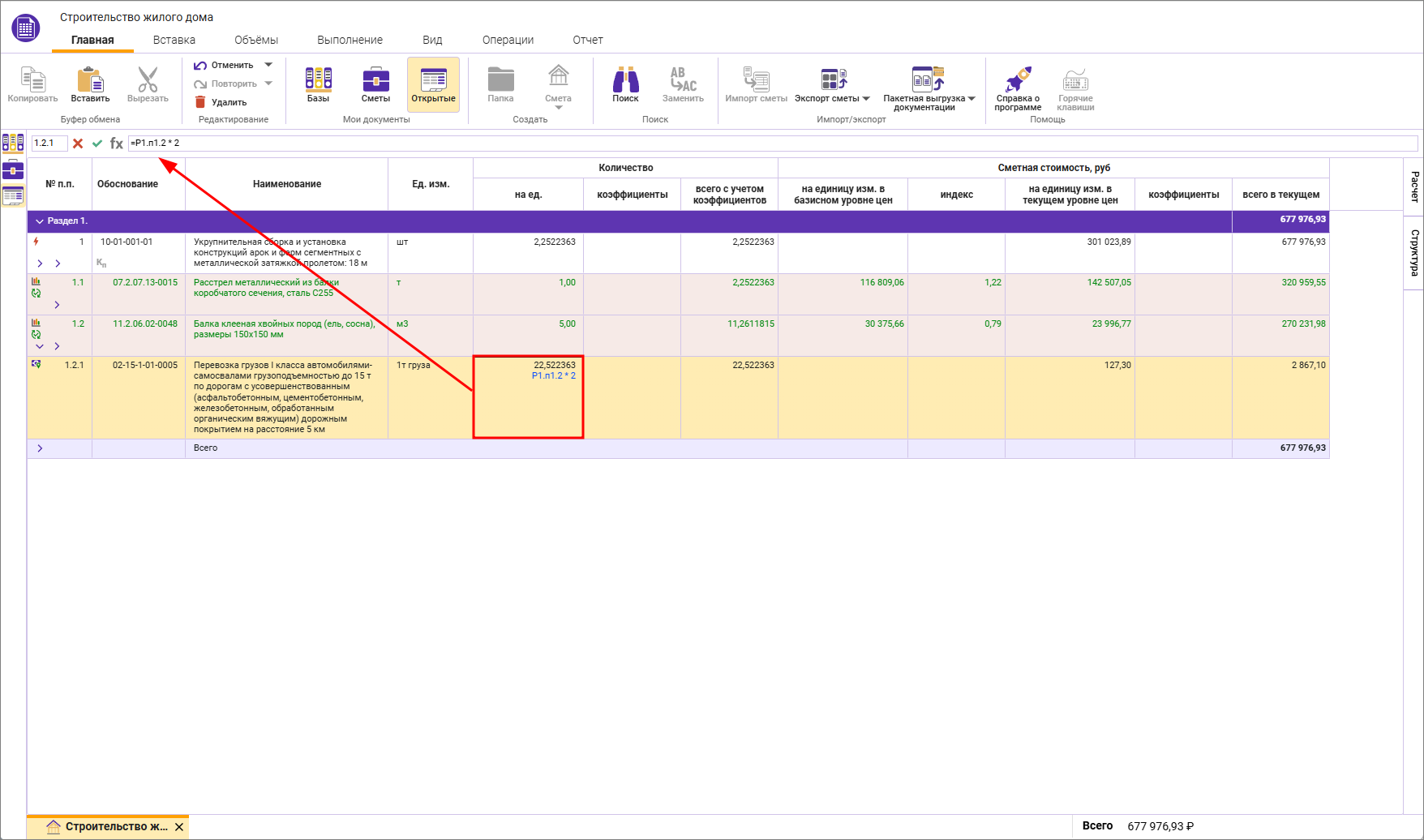Click the fx function icon
This screenshot has width=1424, height=840.
(117, 144)
